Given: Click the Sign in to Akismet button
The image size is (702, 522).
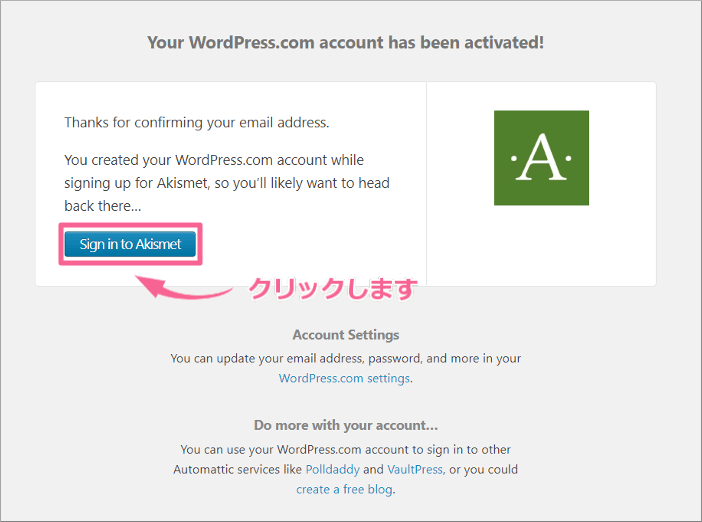Looking at the screenshot, I should [x=130, y=244].
